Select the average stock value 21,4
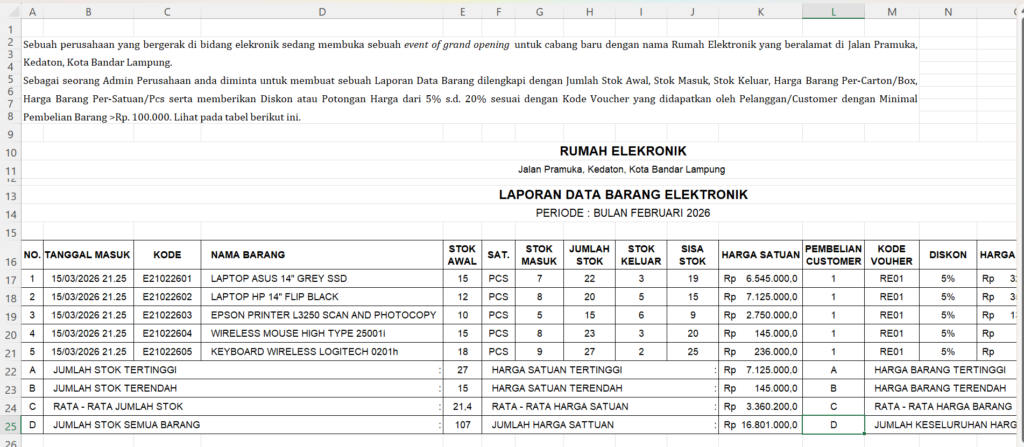Image resolution: width=1024 pixels, height=447 pixels. coord(462,406)
